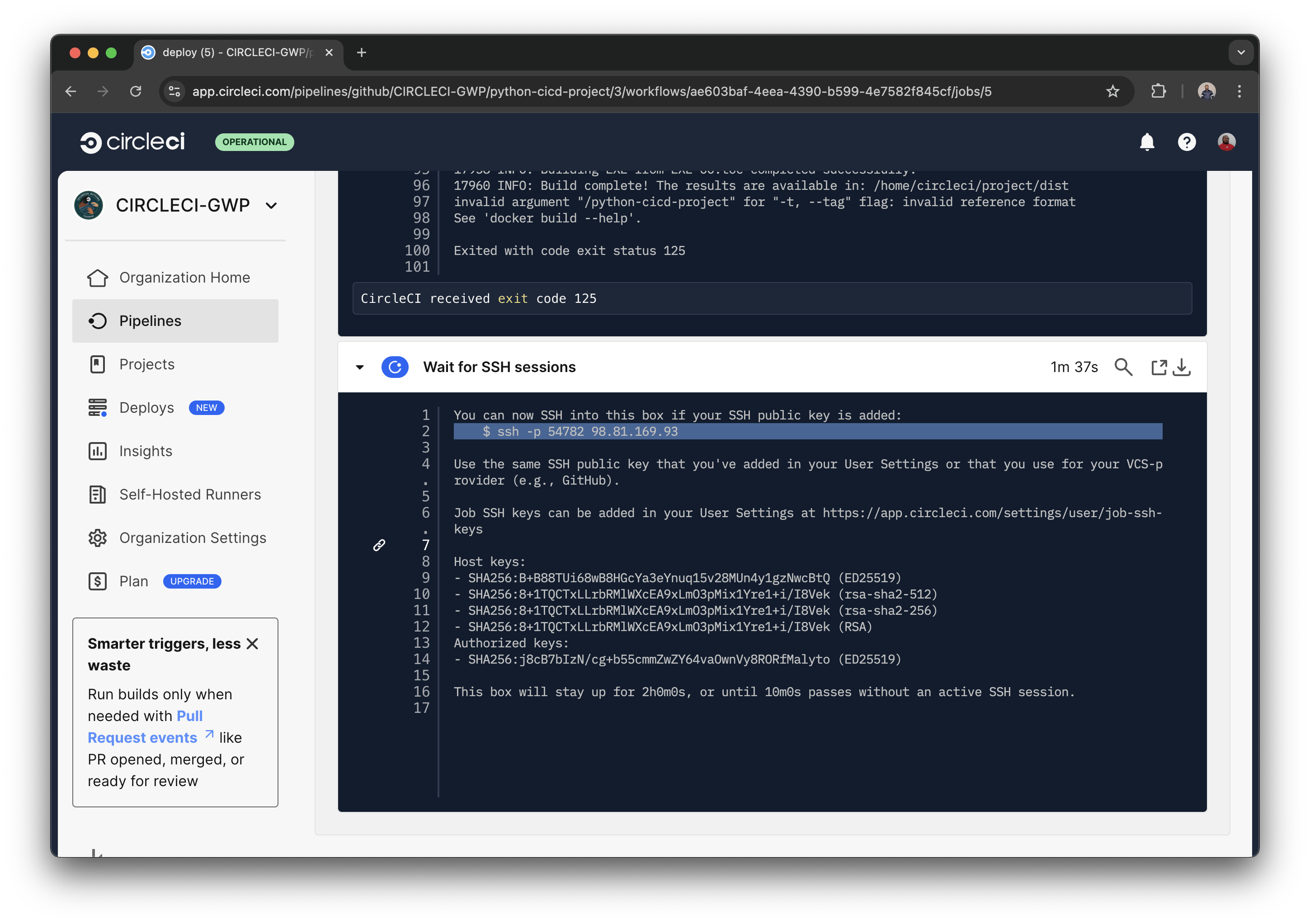Open the notifications bell icon
Screen dimensions: 1310x924
point(1146,142)
